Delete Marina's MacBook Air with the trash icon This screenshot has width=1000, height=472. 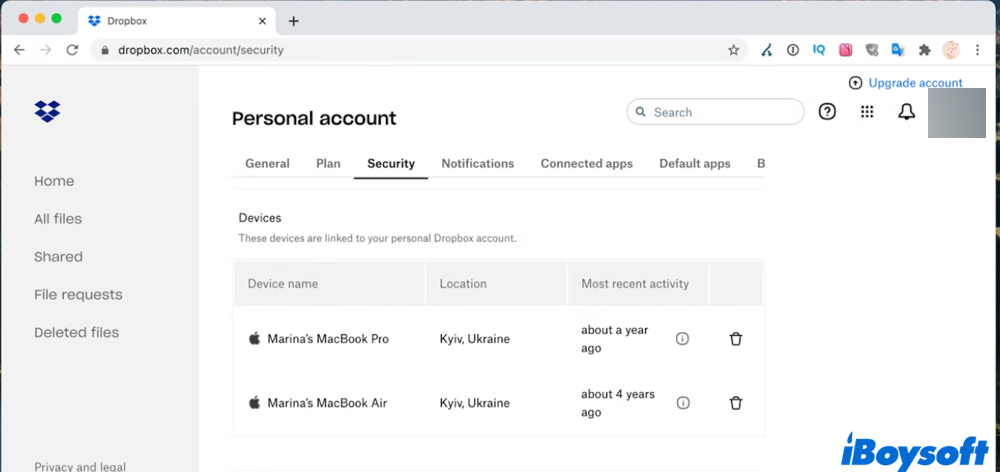point(736,403)
